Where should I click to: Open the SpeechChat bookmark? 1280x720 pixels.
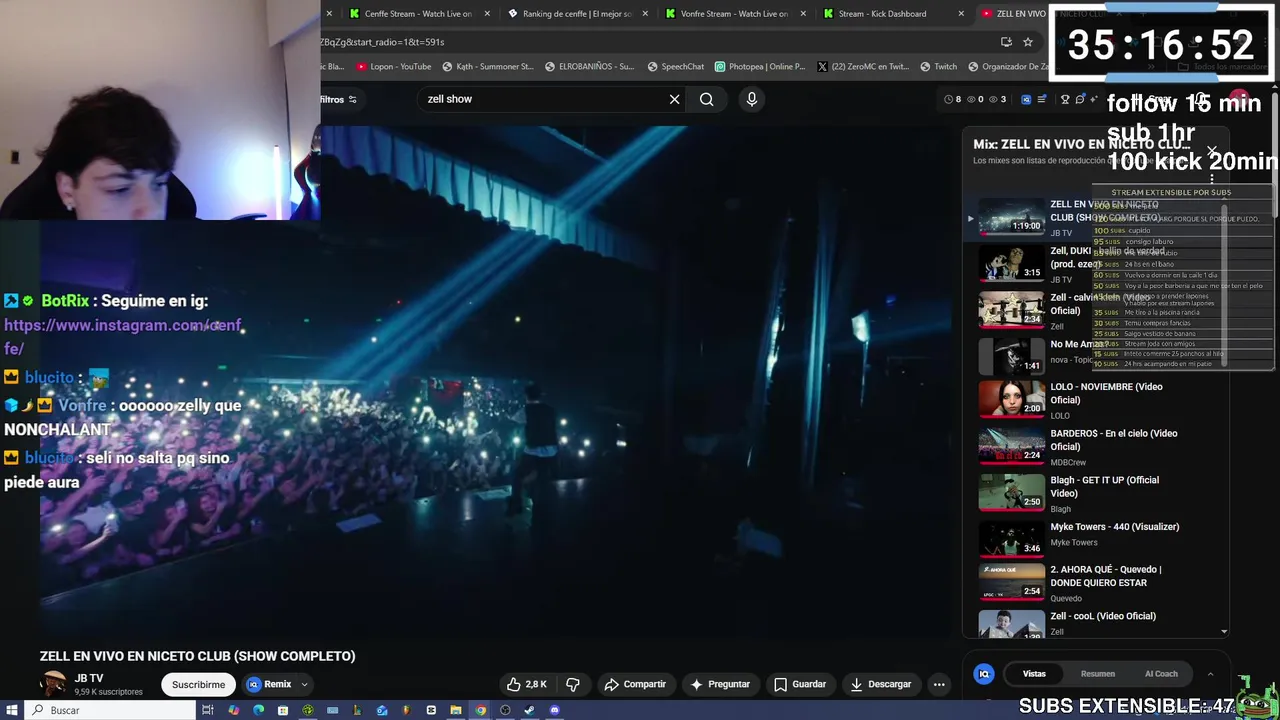click(676, 67)
